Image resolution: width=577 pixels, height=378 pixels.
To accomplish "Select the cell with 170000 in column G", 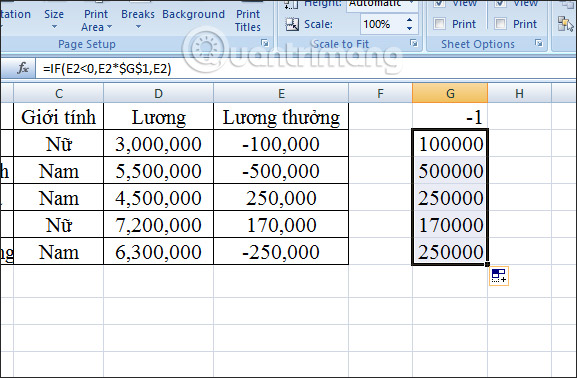I will coord(450,225).
